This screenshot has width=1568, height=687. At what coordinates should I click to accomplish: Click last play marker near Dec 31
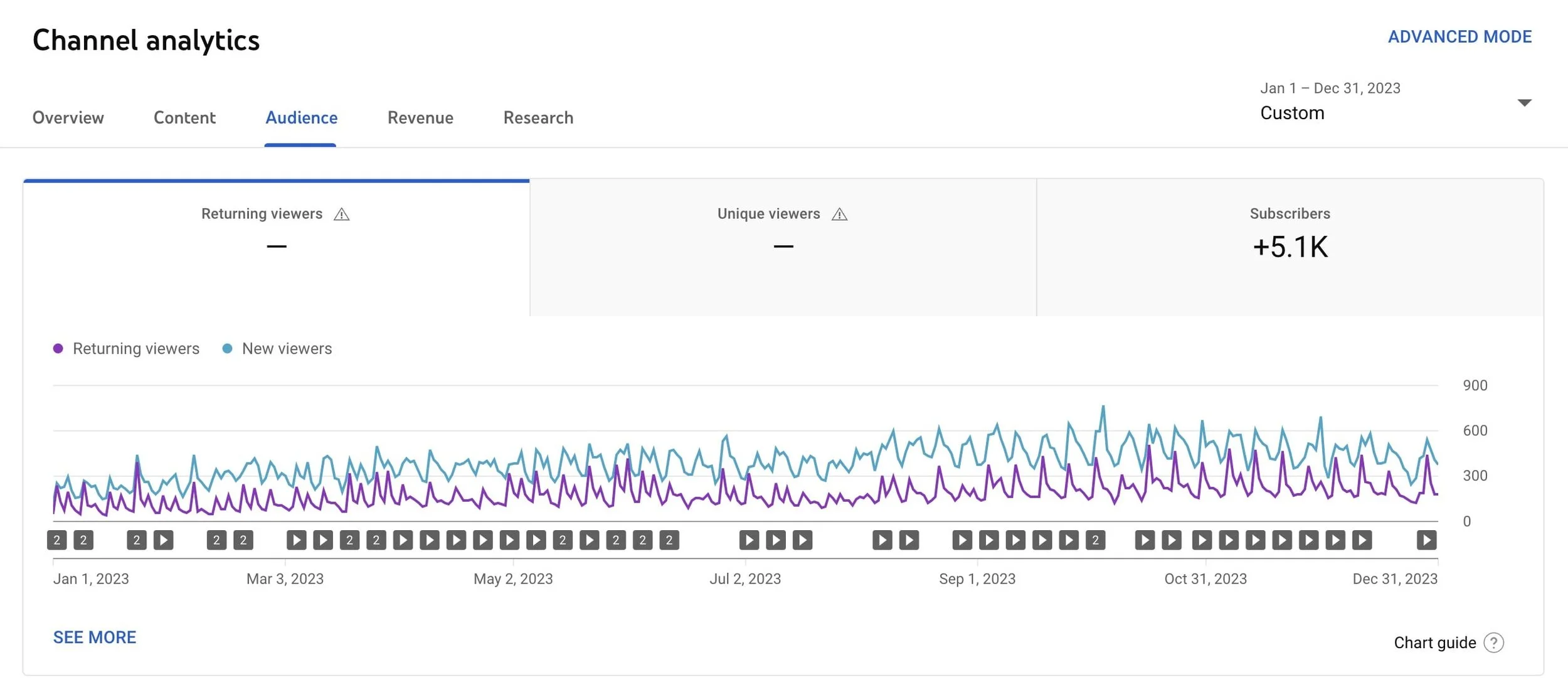(1426, 540)
